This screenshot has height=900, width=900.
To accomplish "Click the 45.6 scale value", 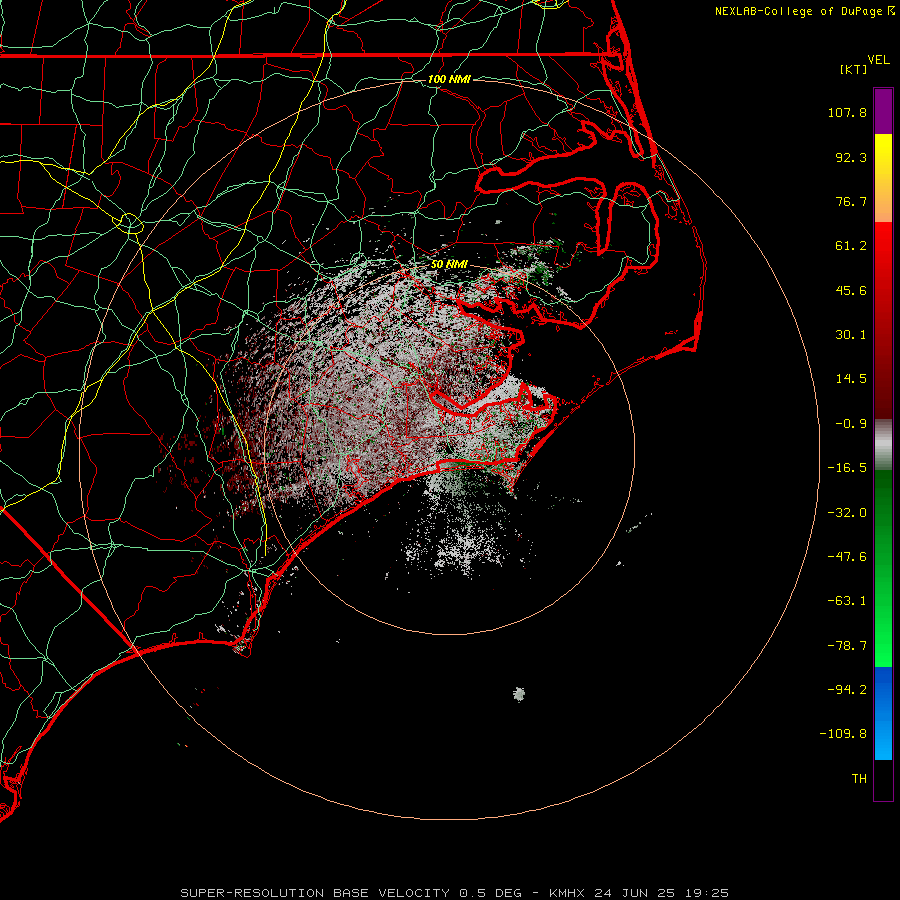I will tap(851, 290).
